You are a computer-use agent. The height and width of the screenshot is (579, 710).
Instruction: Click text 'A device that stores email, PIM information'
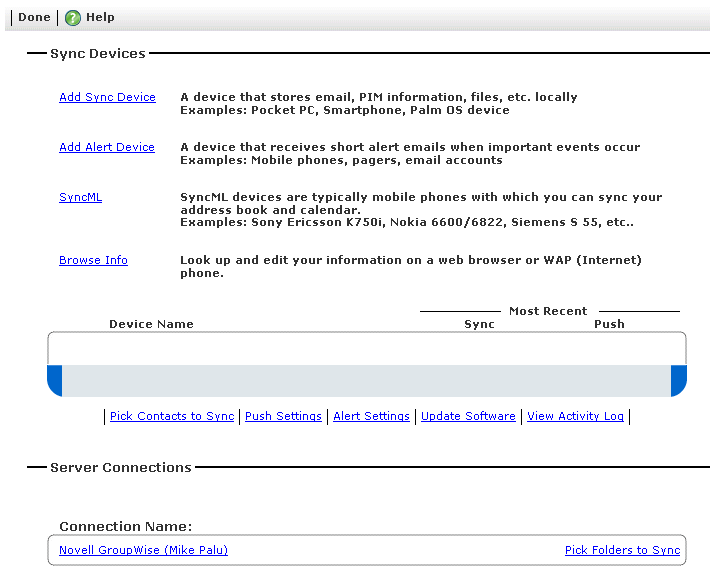point(323,97)
